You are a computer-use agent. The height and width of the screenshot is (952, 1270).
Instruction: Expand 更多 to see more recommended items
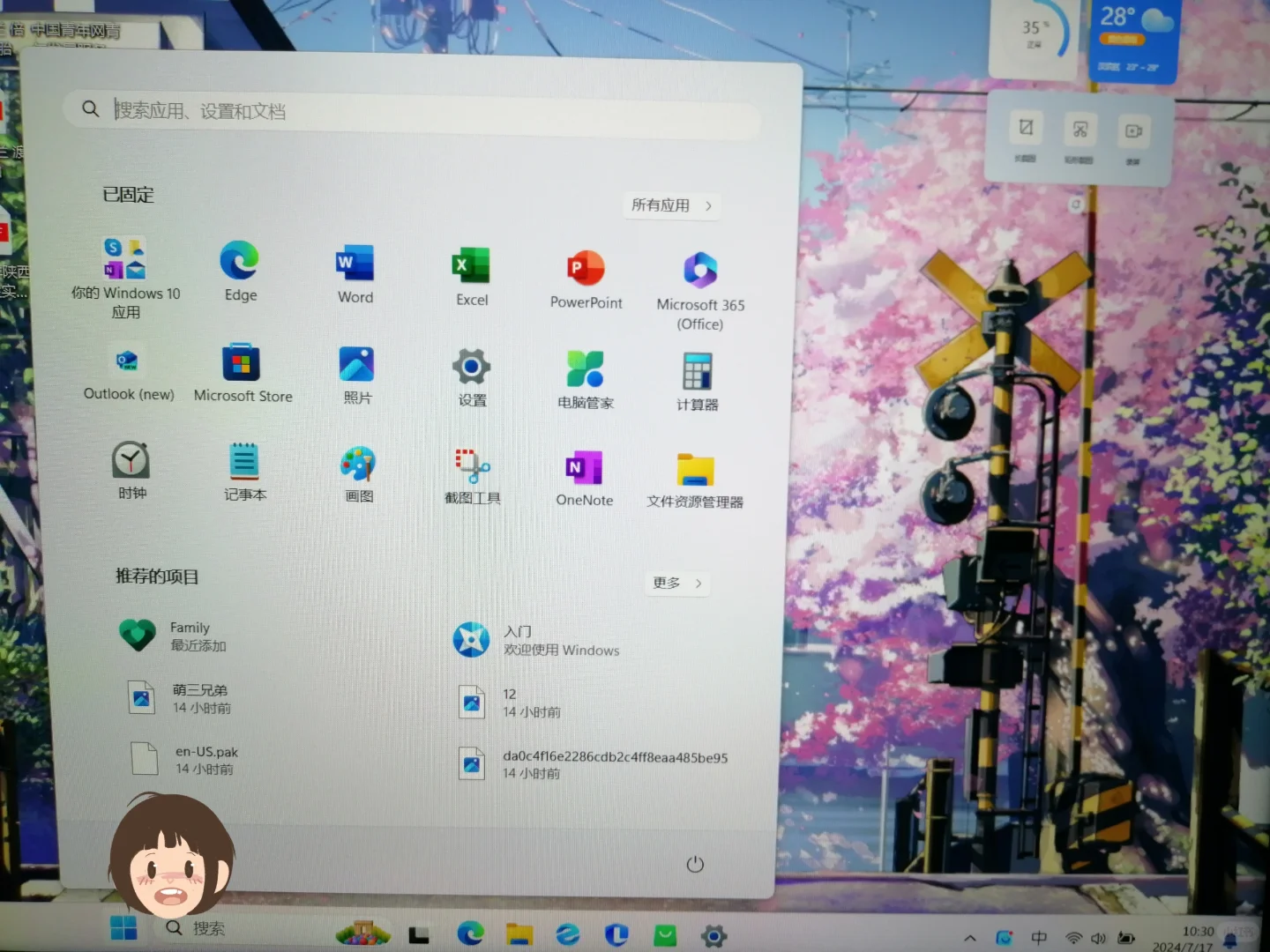click(676, 583)
